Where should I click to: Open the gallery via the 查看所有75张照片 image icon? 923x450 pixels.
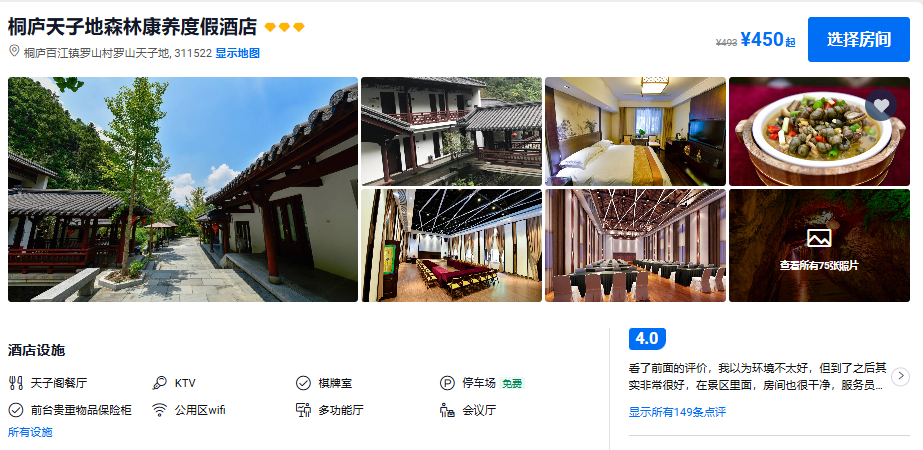[819, 238]
